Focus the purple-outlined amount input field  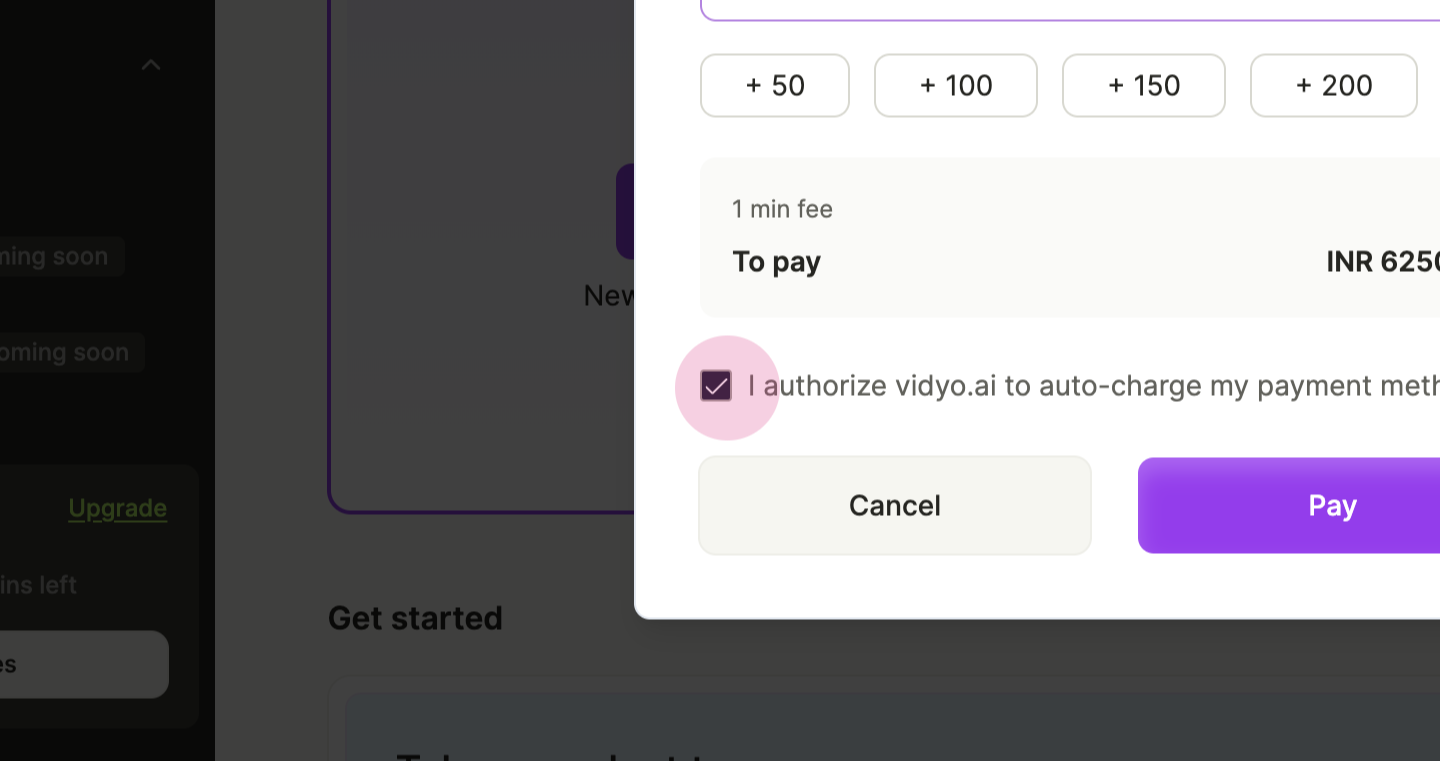click(x=1070, y=10)
